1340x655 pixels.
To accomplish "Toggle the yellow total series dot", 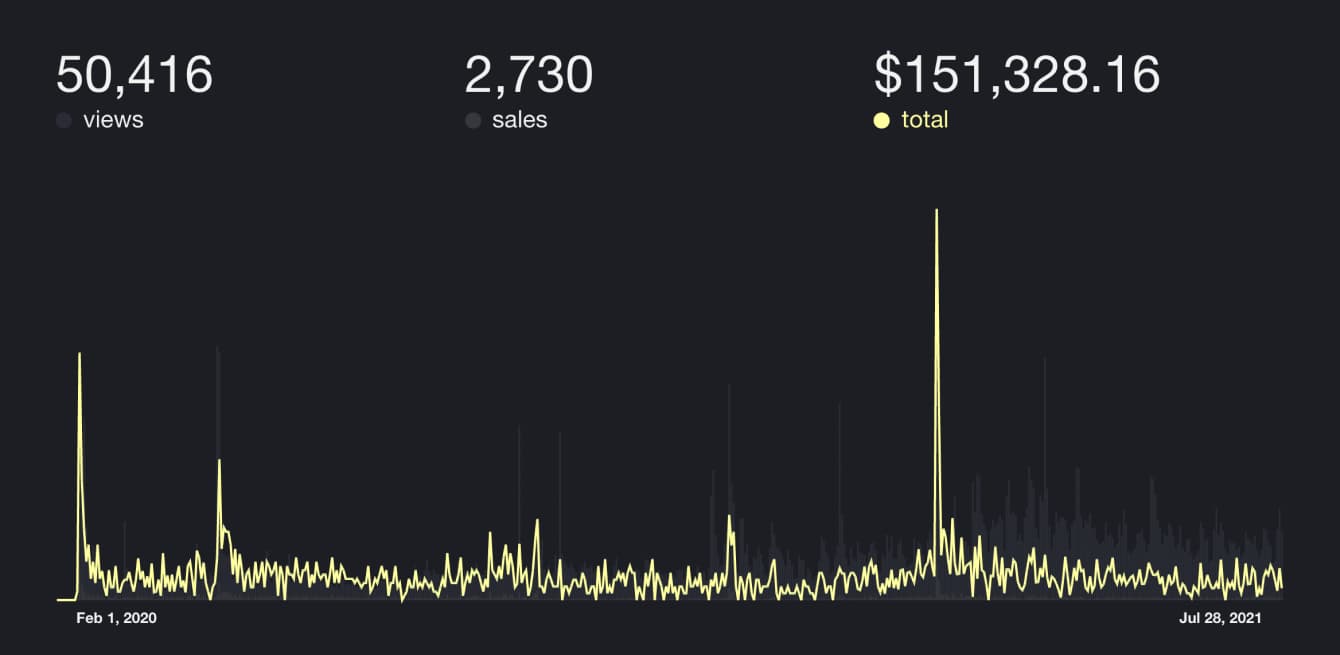I will pyautogui.click(x=882, y=121).
